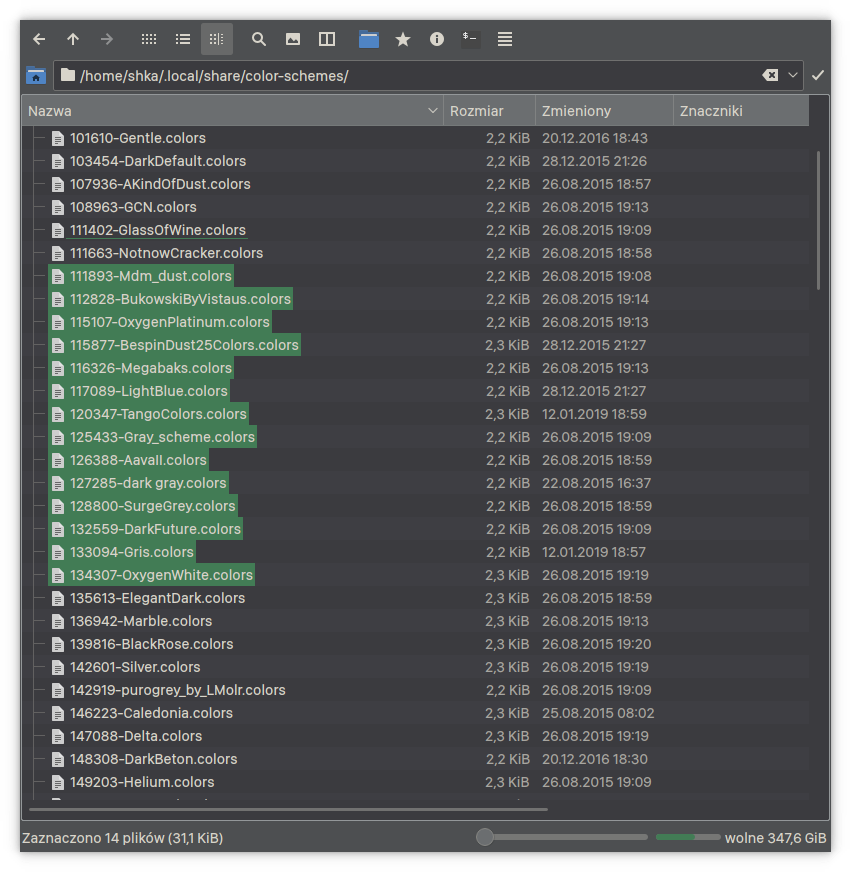The height and width of the screenshot is (872, 851).
Task: Click 115877-BespinDust25Colors.colors
Action: 184,345
